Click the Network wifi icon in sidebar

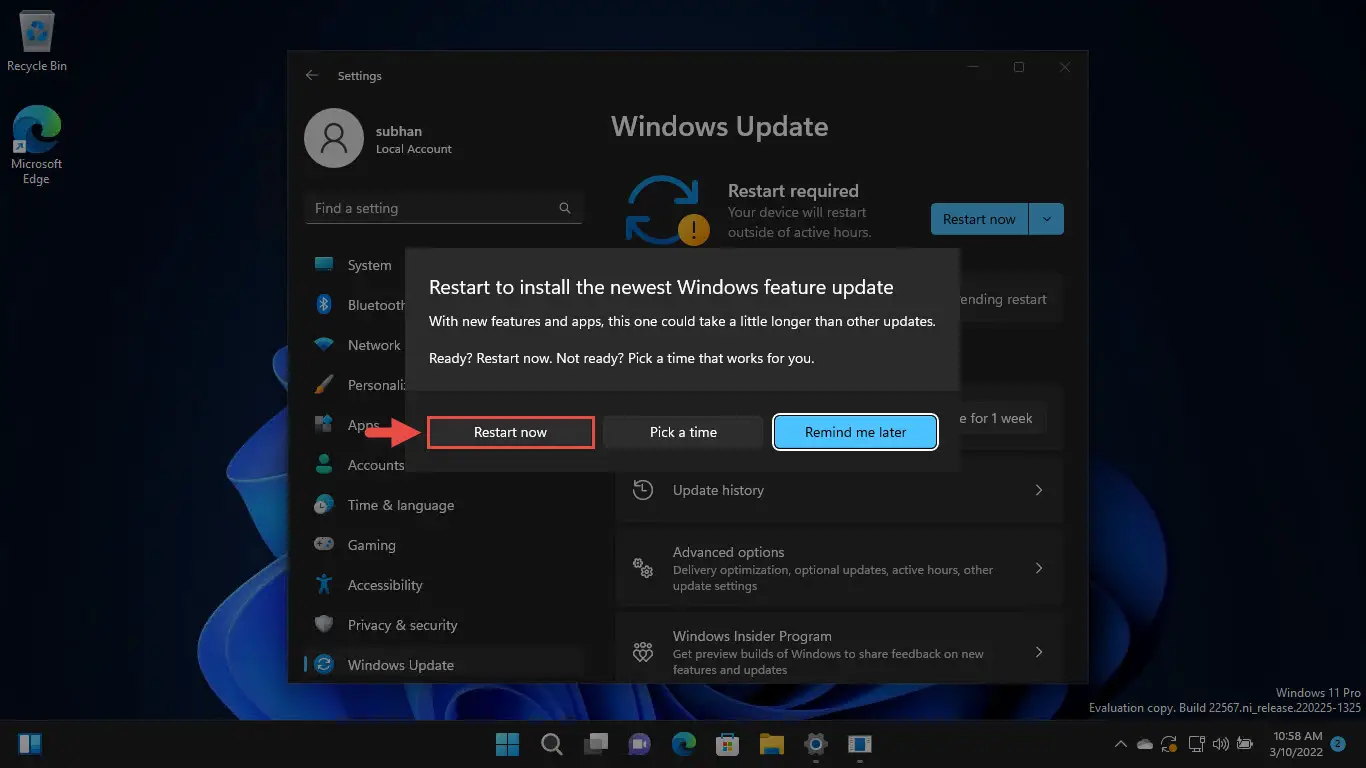(324, 345)
